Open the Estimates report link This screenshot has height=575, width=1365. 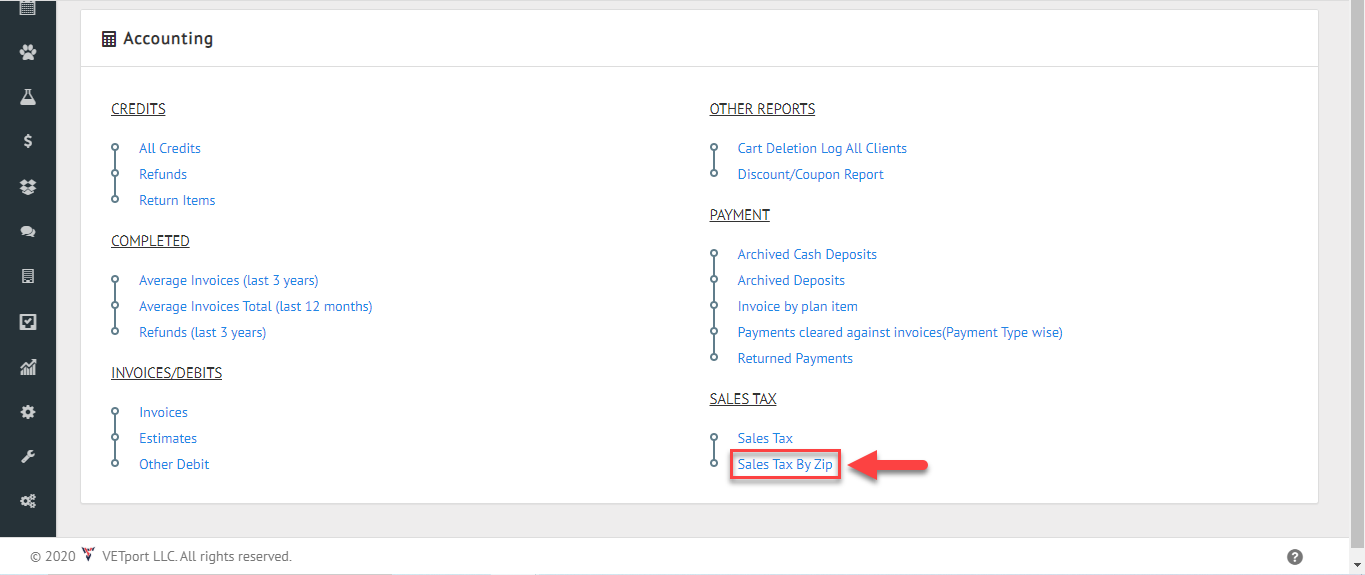168,438
